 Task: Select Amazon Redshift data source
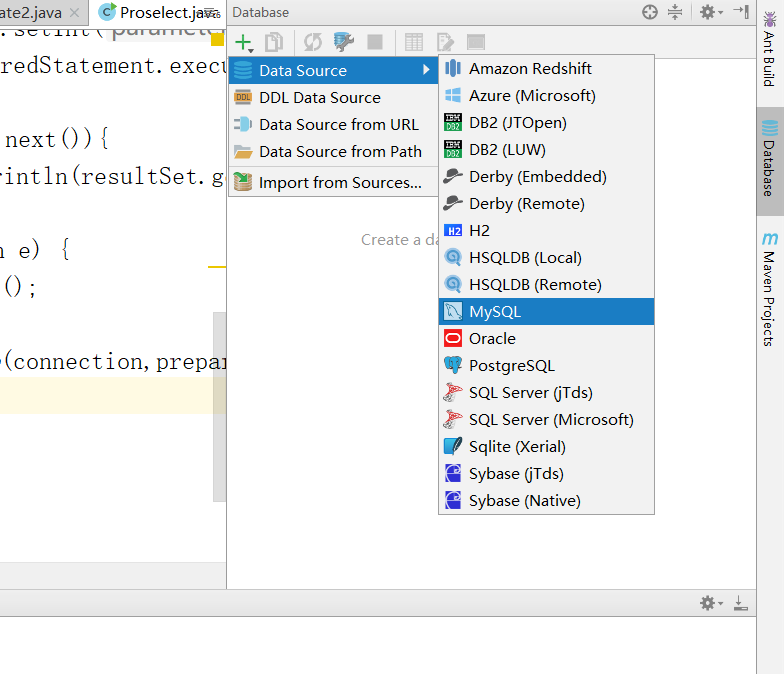546,68
